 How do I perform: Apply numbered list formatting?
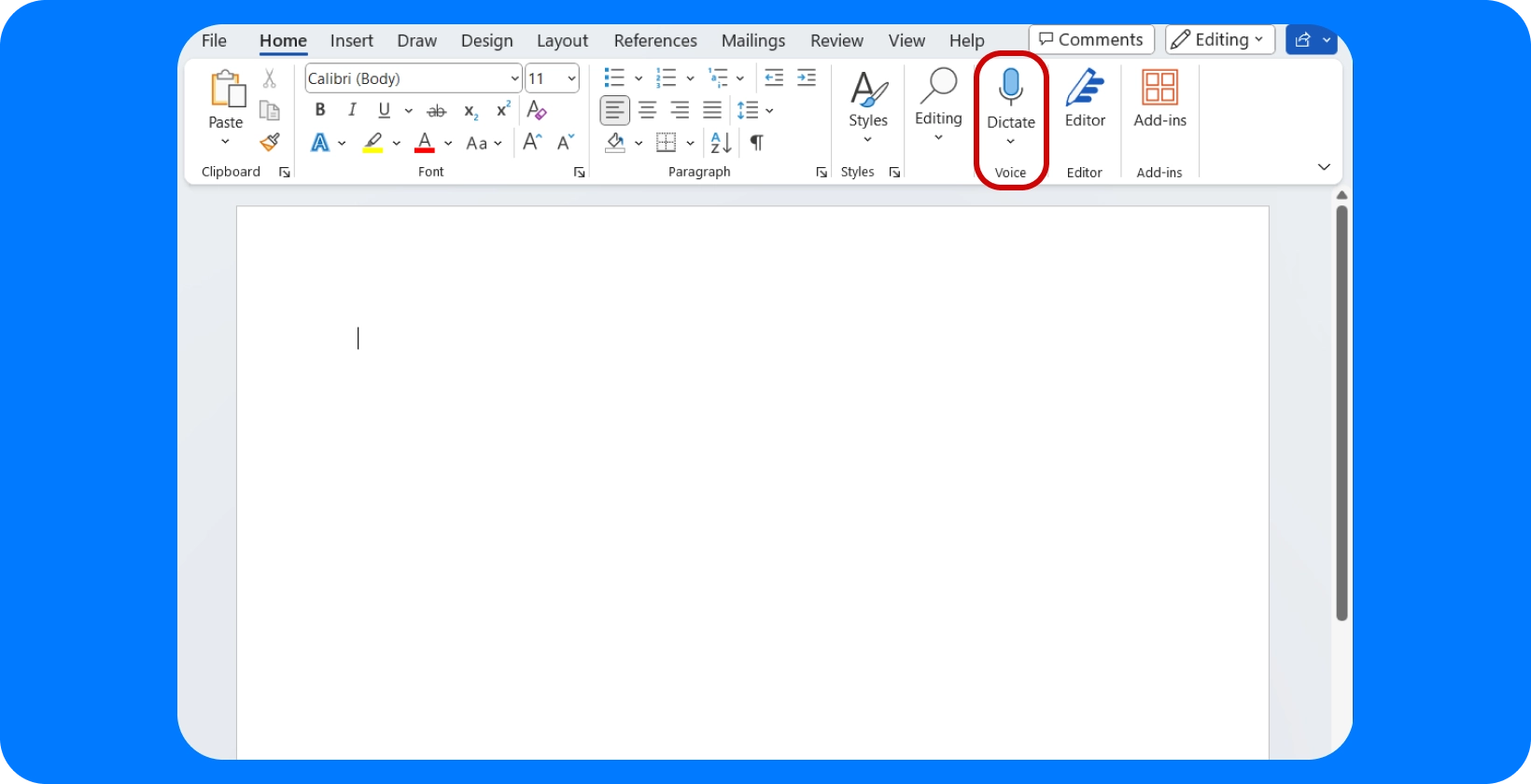coord(666,77)
